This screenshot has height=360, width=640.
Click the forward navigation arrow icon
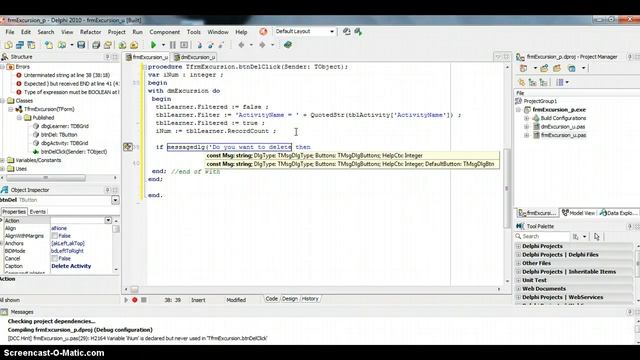pyautogui.click(x=262, y=45)
